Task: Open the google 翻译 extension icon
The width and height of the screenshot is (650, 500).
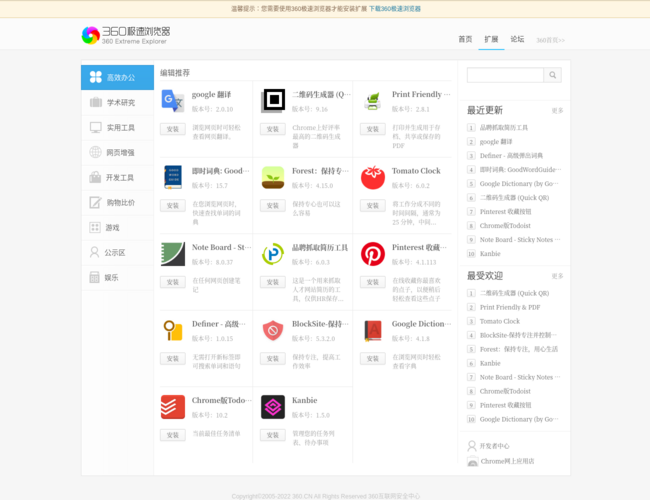Action: [172, 101]
